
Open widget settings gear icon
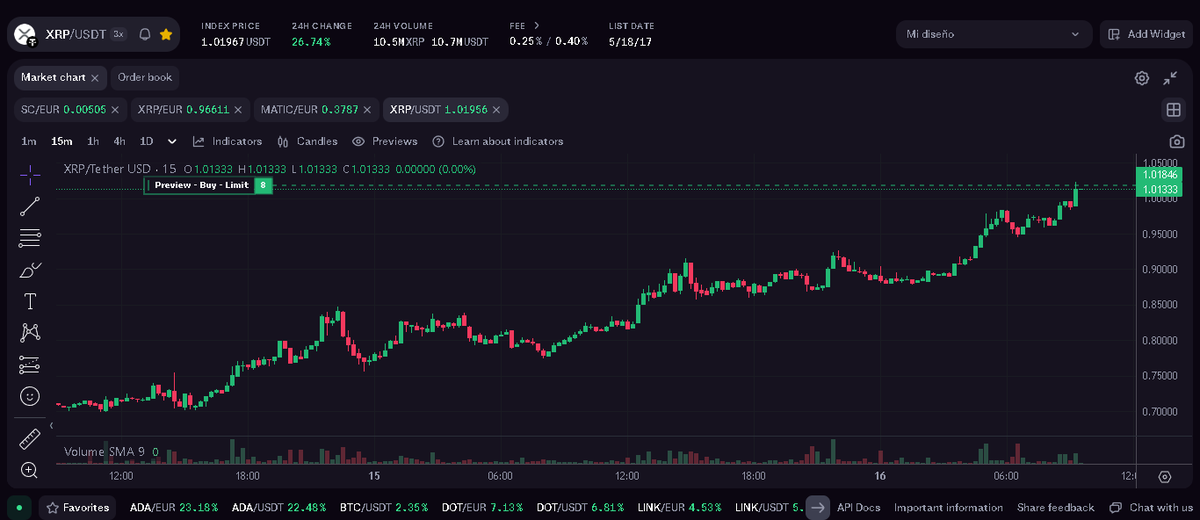coord(1142,78)
